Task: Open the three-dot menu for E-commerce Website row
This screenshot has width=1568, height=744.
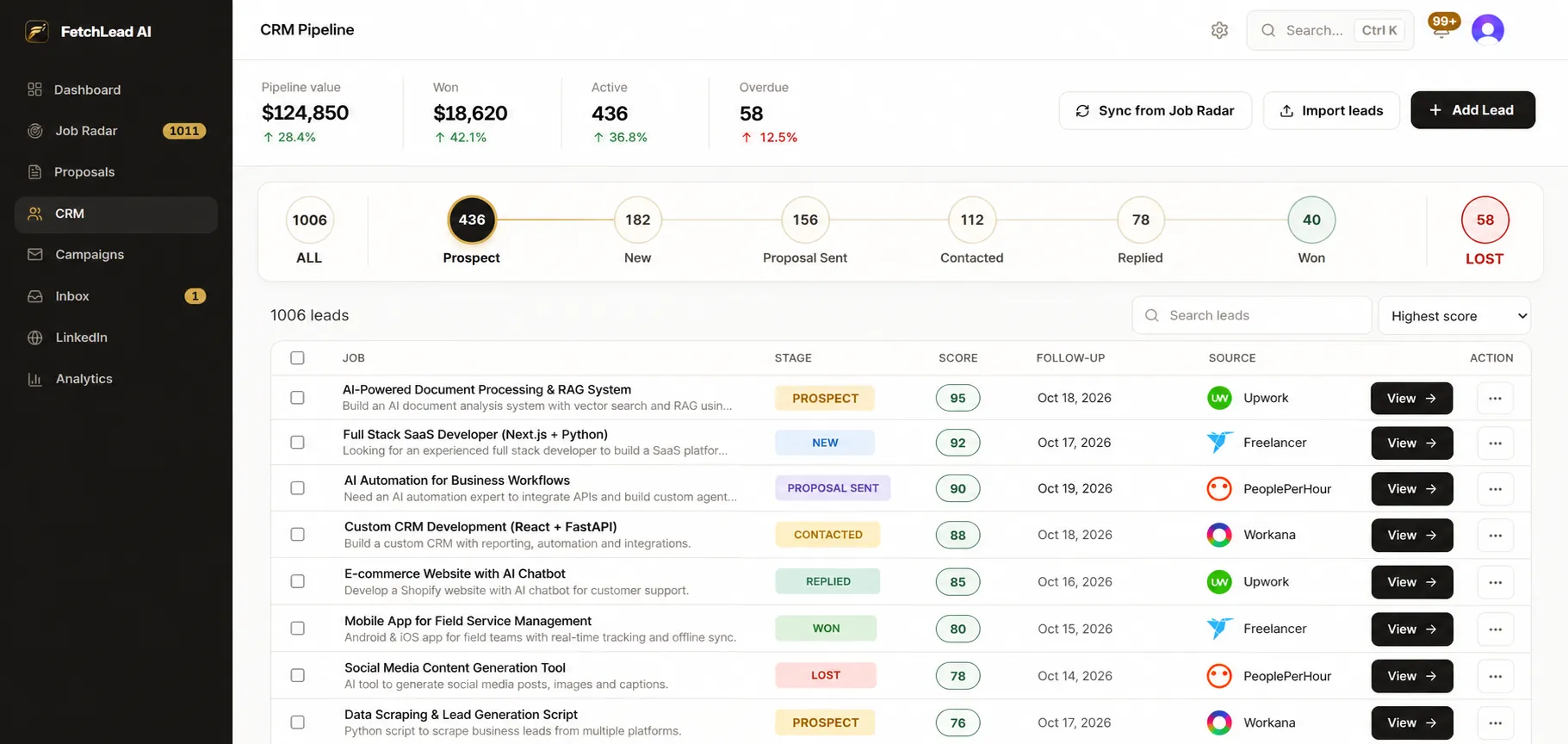Action: (1495, 582)
